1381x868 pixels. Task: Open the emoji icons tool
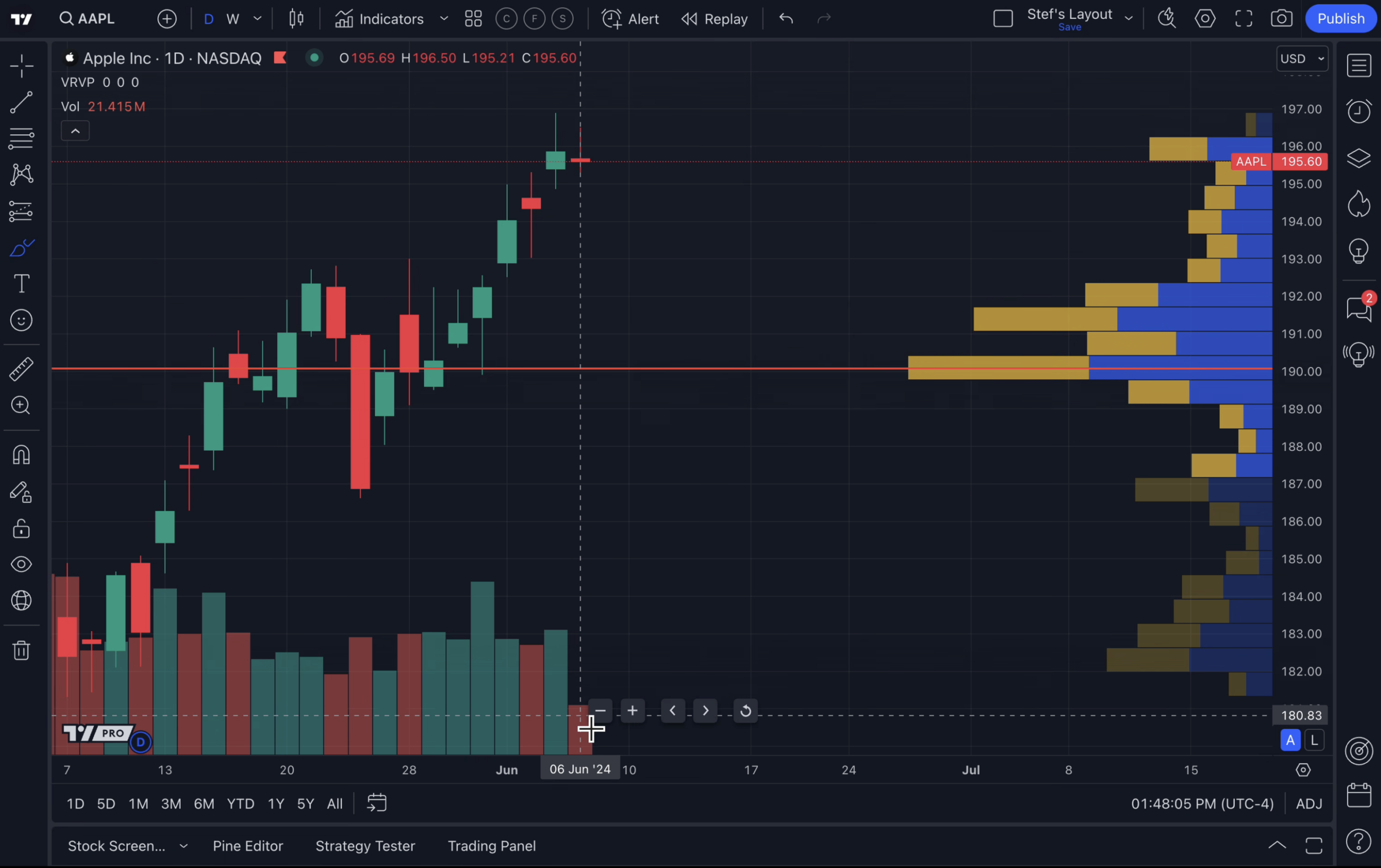(21, 320)
